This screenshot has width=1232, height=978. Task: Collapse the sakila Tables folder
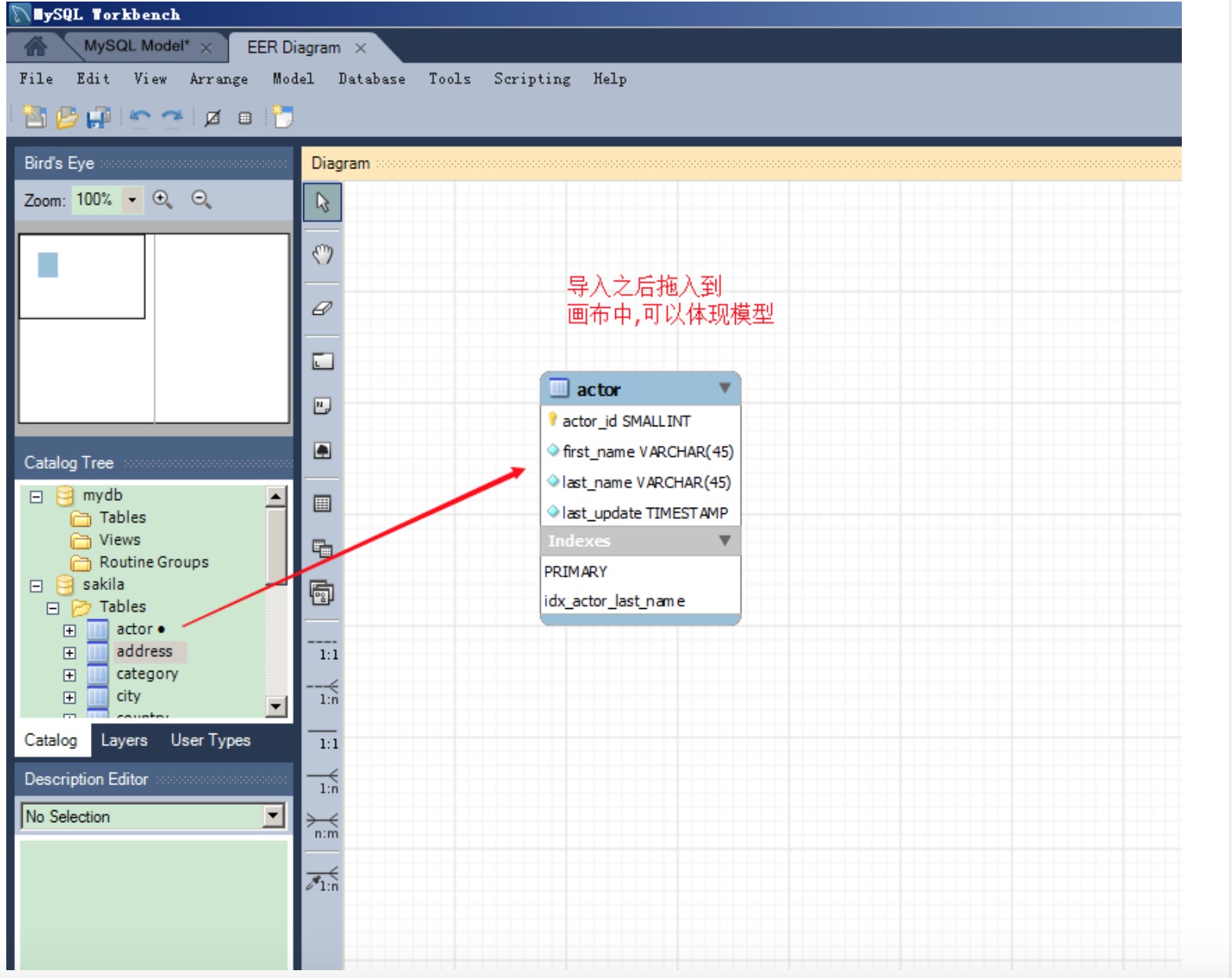[x=53, y=608]
